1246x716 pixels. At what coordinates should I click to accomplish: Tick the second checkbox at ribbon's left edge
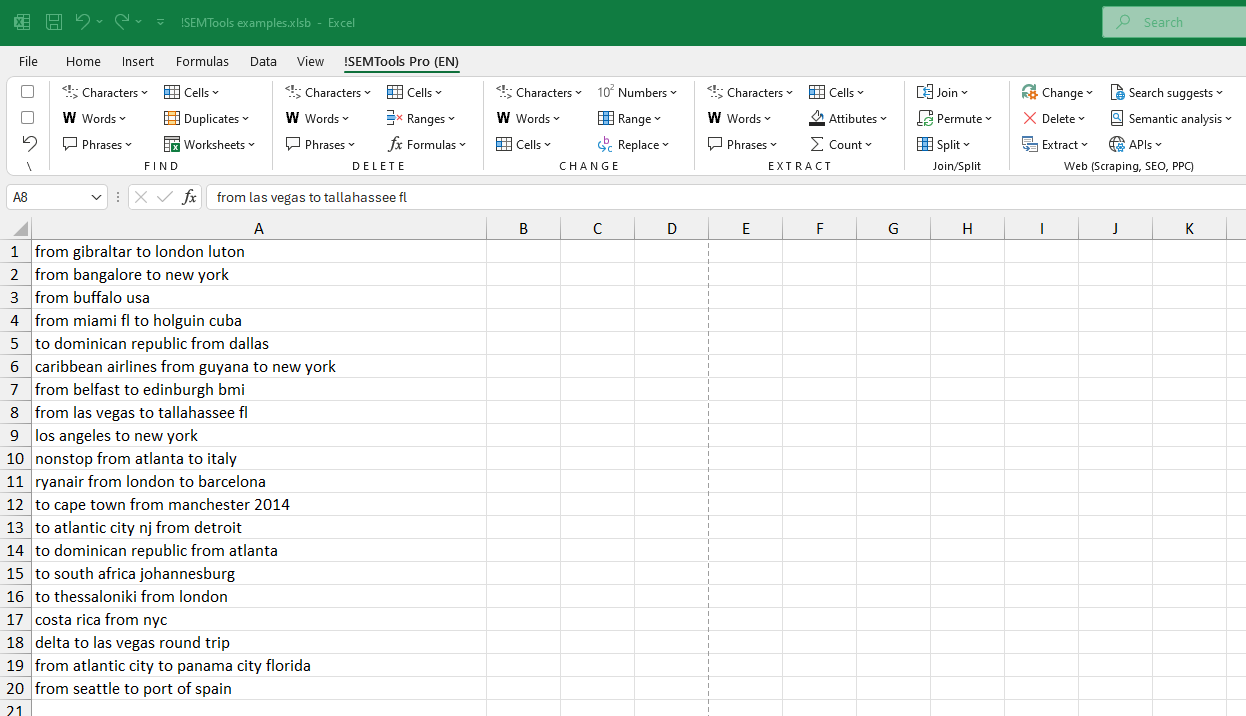[x=28, y=118]
